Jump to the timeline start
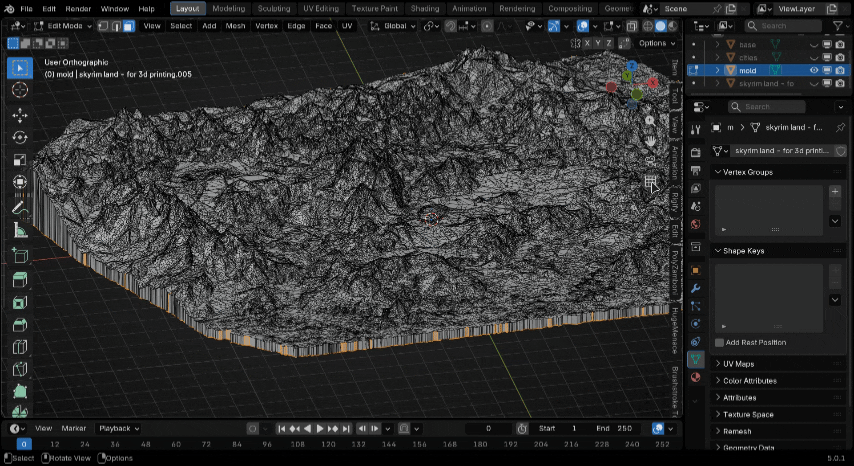Viewport: 854px width, 466px height. pyautogui.click(x=282, y=428)
